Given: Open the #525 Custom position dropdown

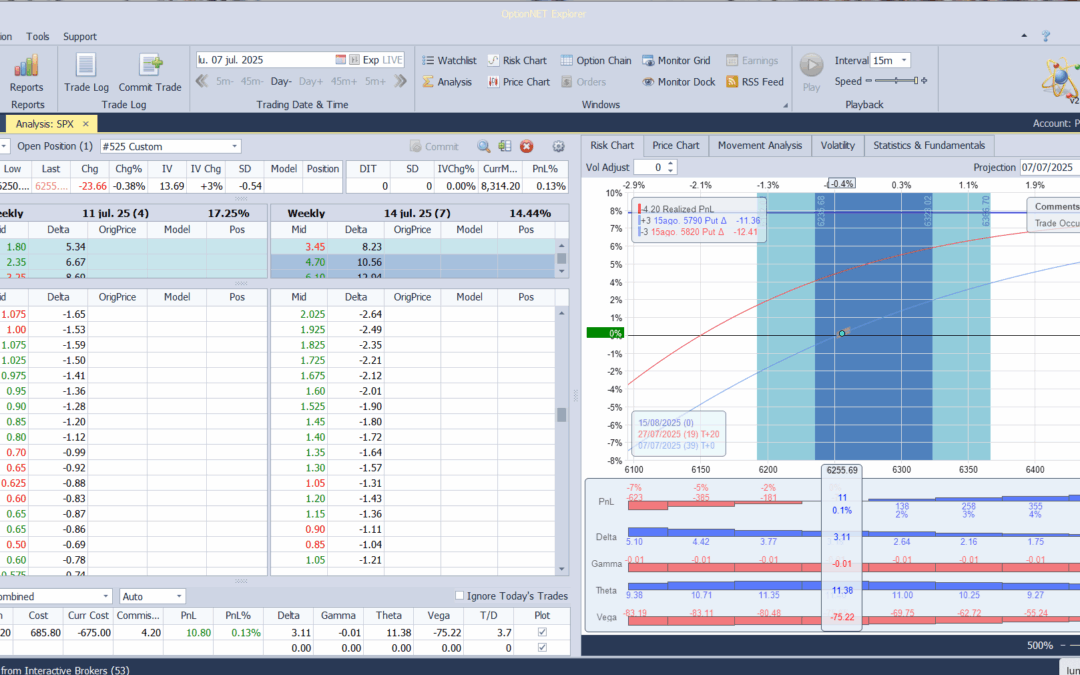Looking at the screenshot, I should coord(235,146).
